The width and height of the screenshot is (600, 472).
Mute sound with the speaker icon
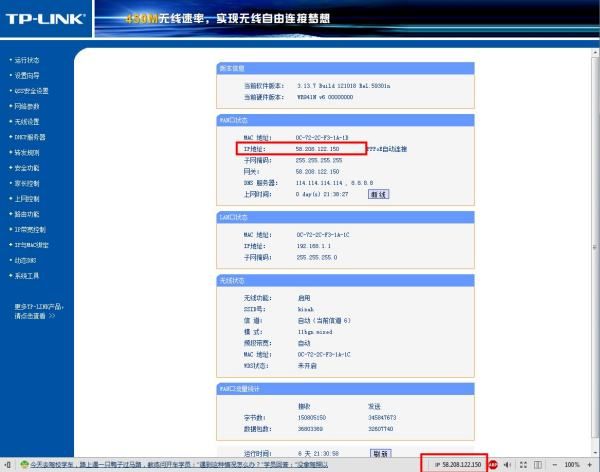[507, 465]
